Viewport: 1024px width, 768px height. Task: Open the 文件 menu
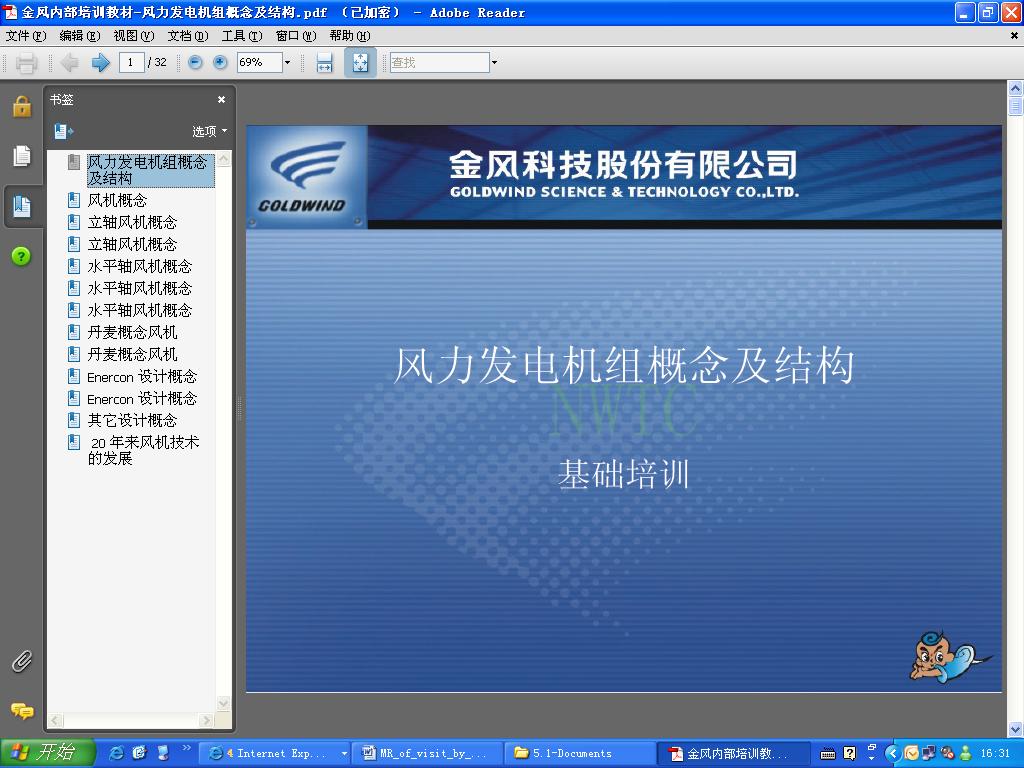pos(24,36)
